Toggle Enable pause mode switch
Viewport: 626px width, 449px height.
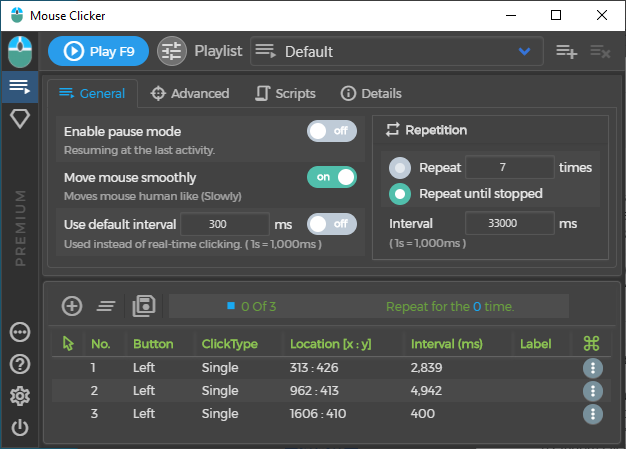click(x=331, y=131)
